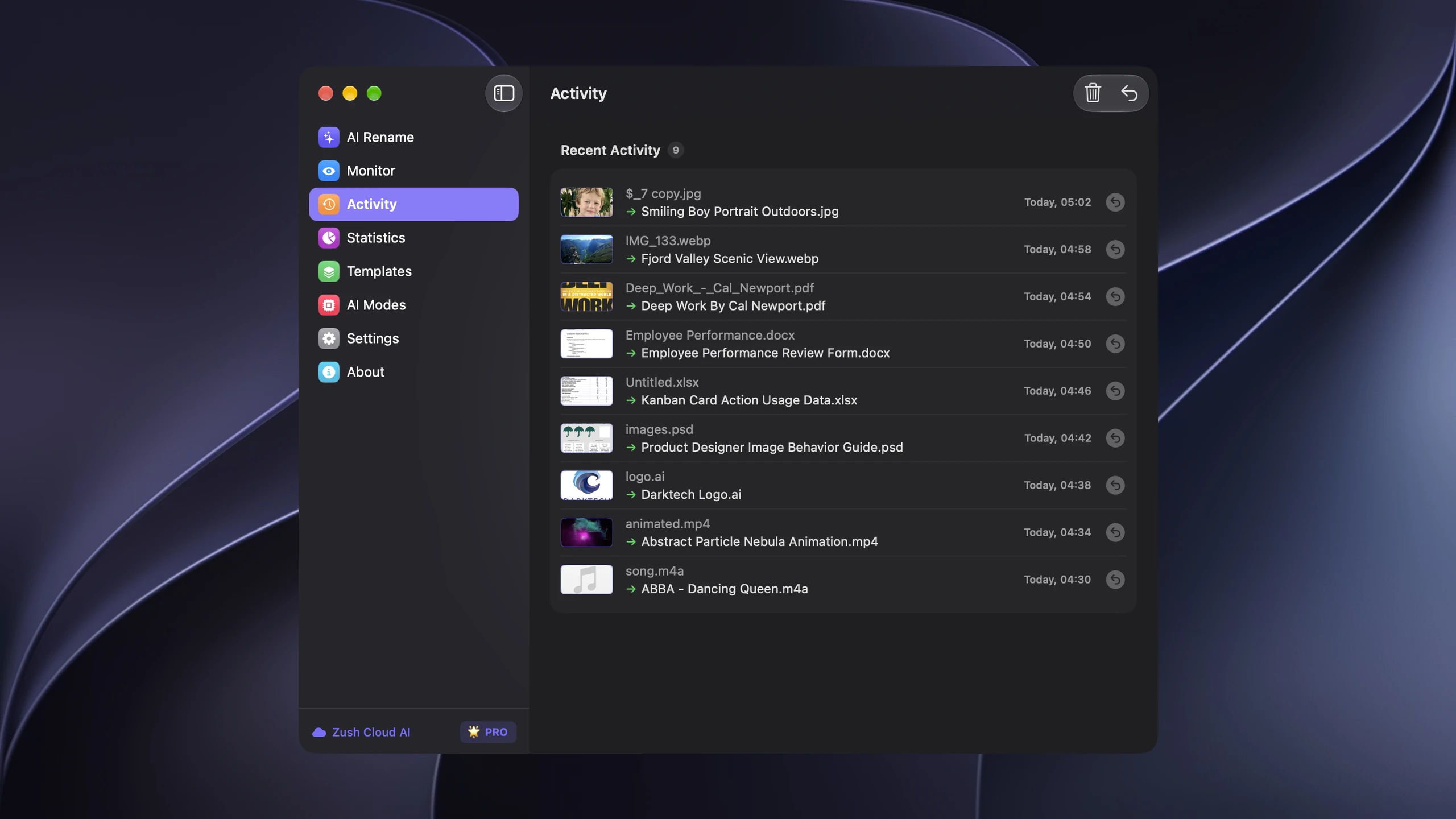Open Templates section
This screenshot has width=1456, height=819.
coord(413,271)
